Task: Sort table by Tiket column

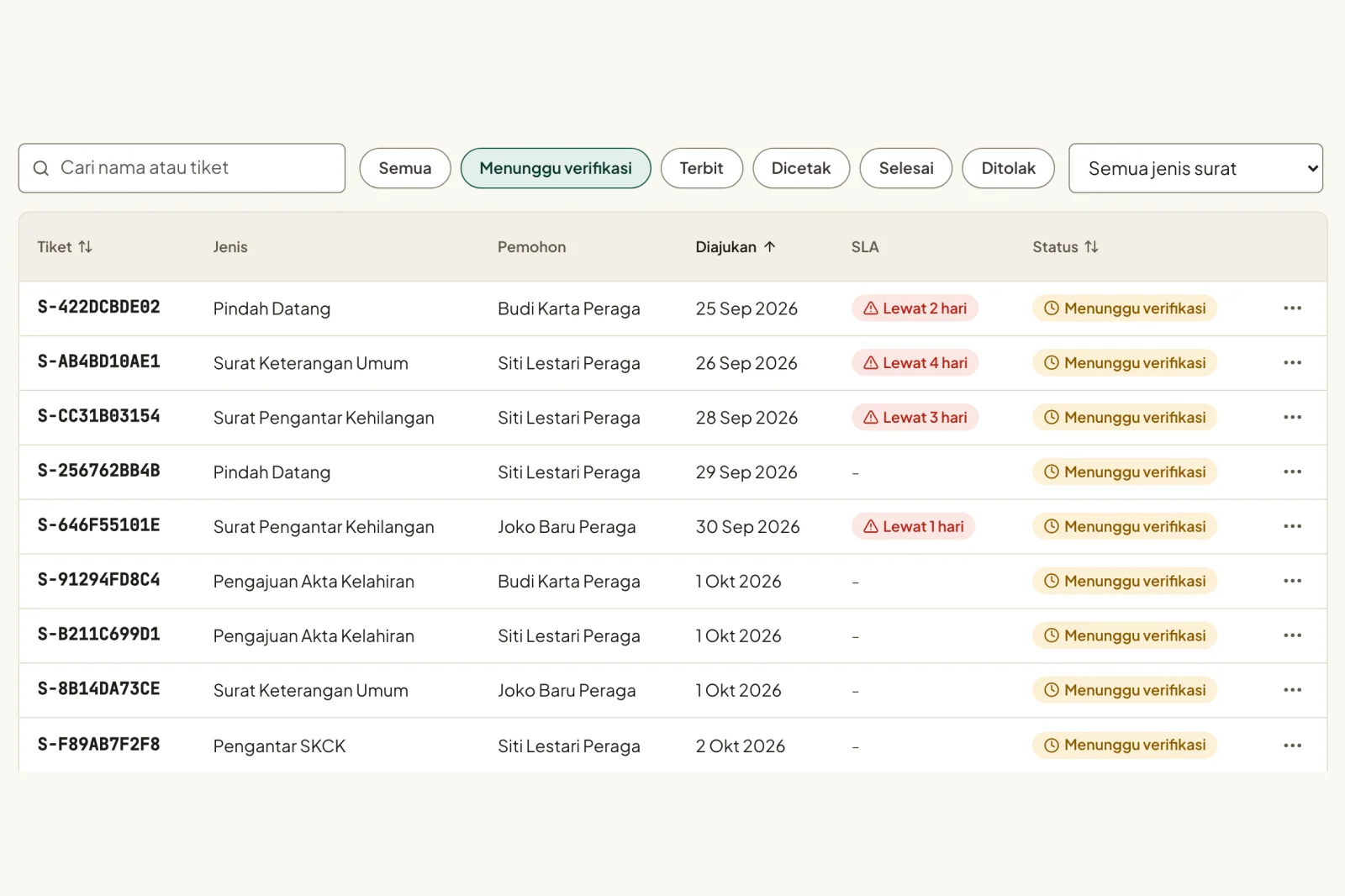Action: tap(65, 247)
